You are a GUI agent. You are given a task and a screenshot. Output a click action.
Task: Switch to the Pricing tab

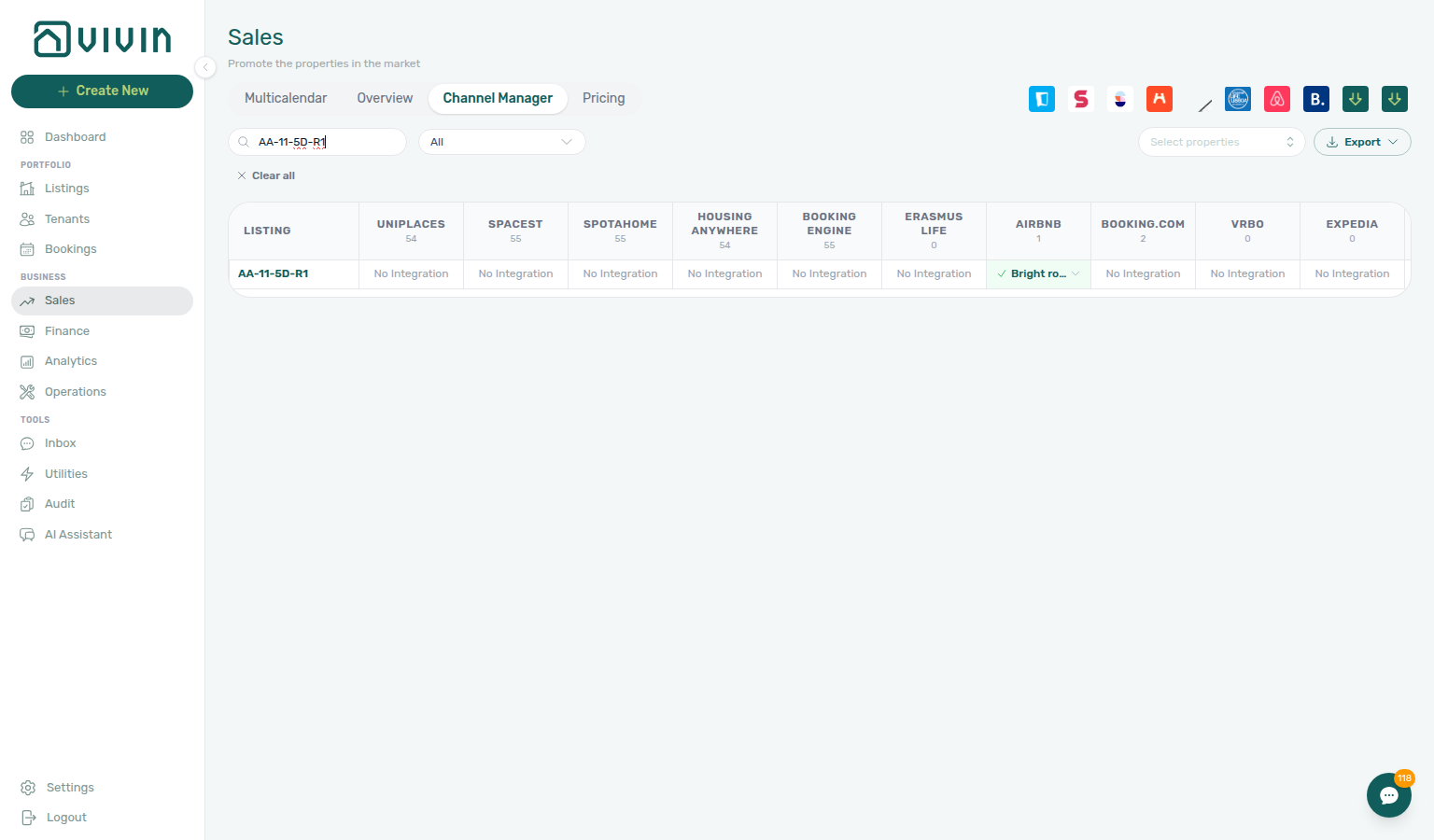[604, 98]
